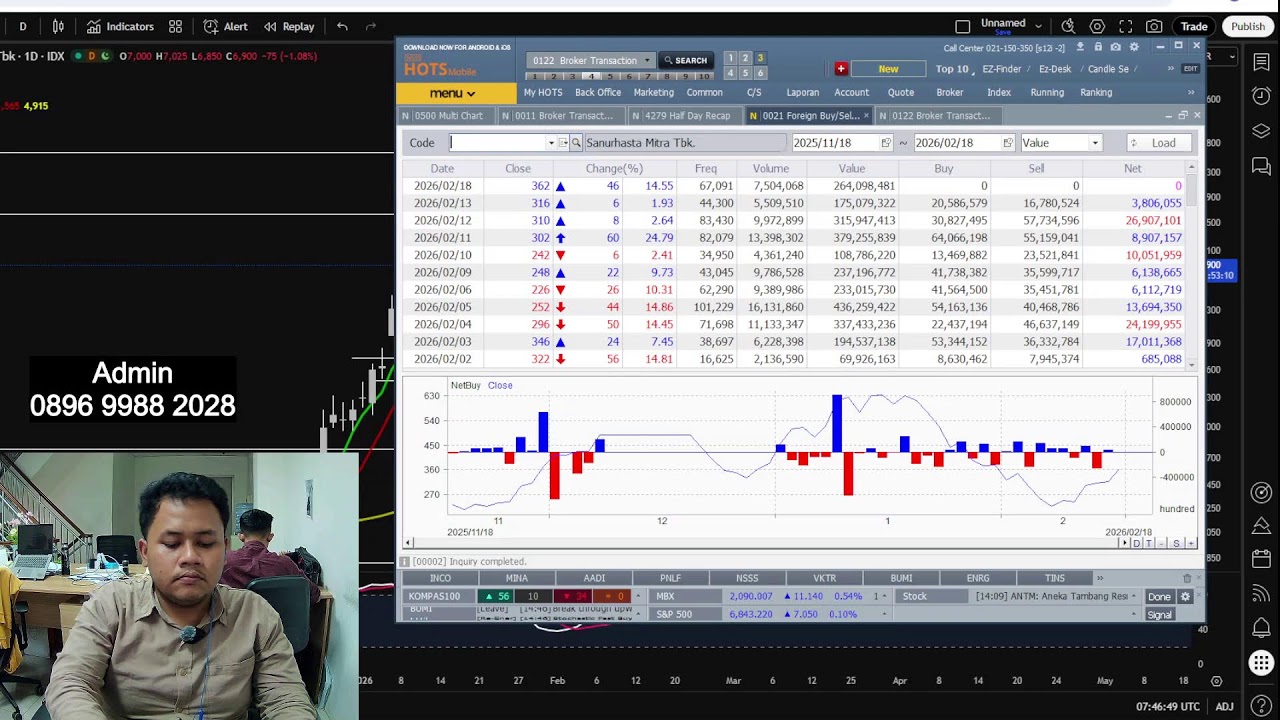Expand the HOTS menu dropdown
The height and width of the screenshot is (720, 1280).
coord(457,93)
